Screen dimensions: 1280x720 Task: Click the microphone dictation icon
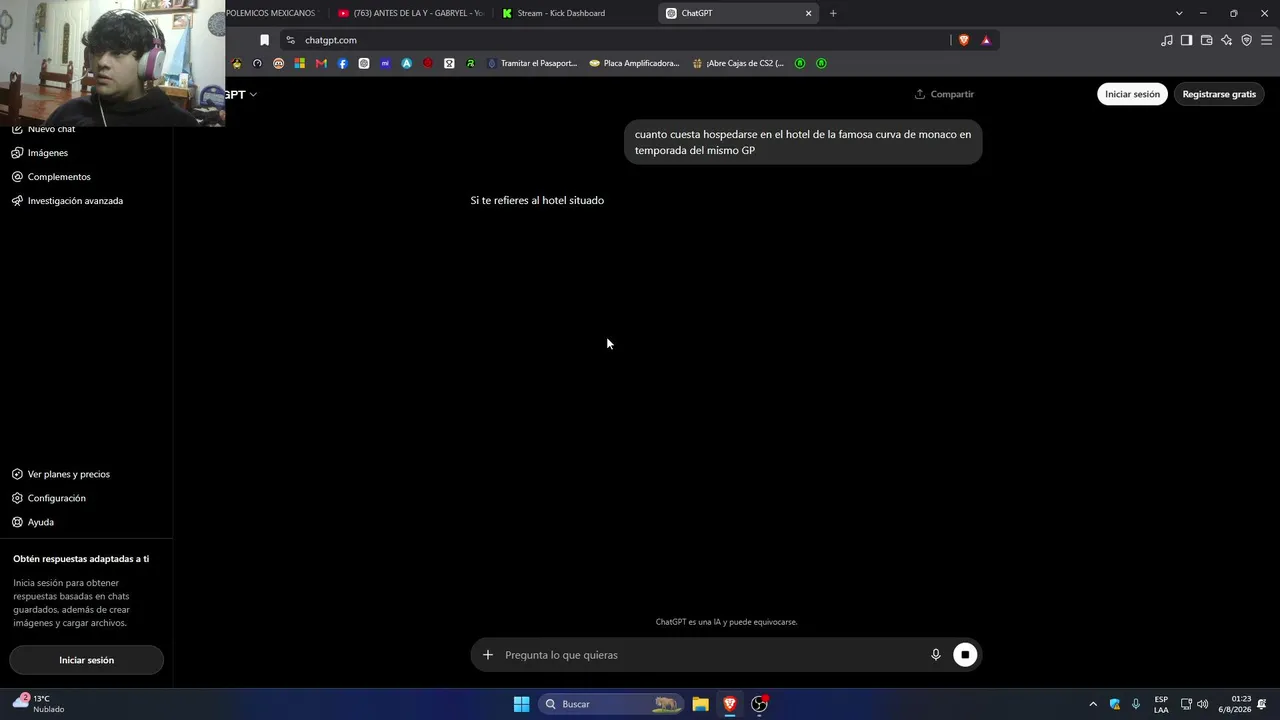[936, 655]
